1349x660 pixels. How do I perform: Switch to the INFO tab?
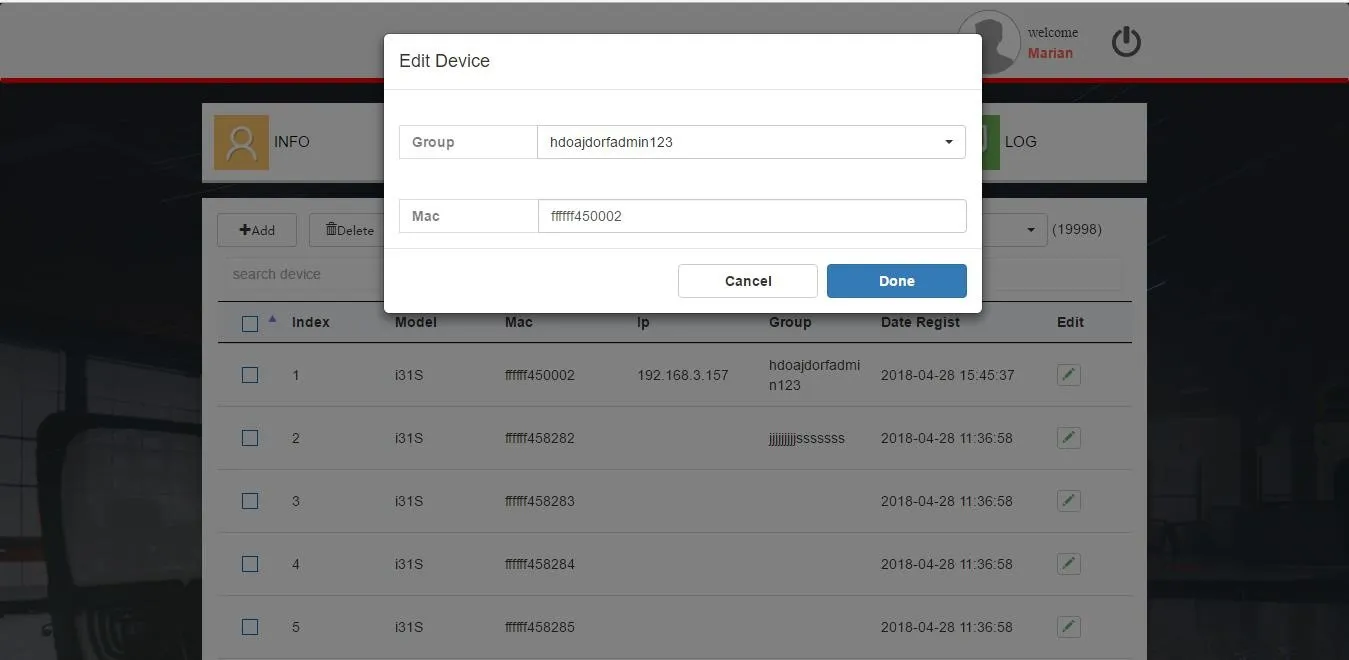point(292,141)
